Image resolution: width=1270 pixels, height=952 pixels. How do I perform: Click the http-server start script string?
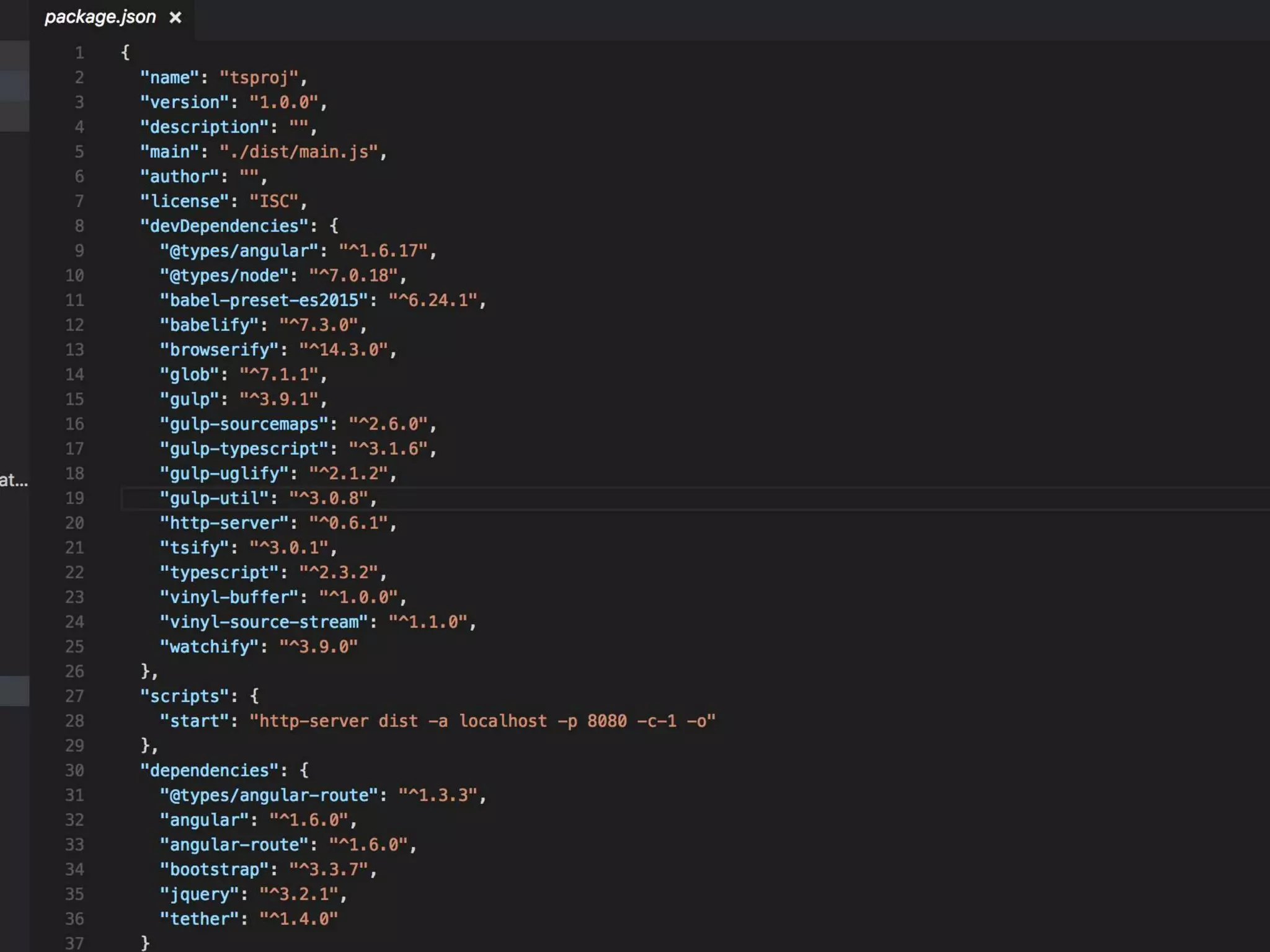tap(482, 721)
